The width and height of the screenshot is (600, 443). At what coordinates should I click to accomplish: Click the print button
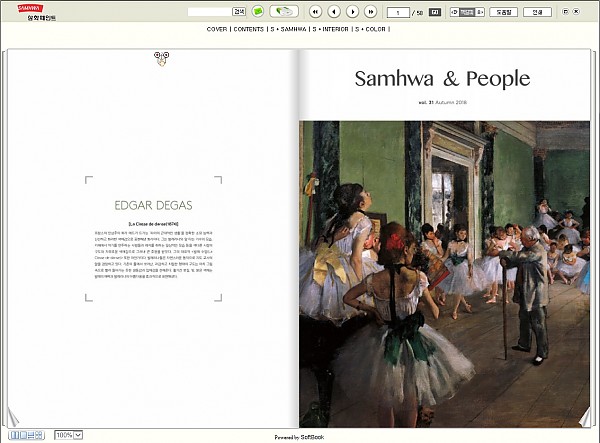click(x=537, y=12)
